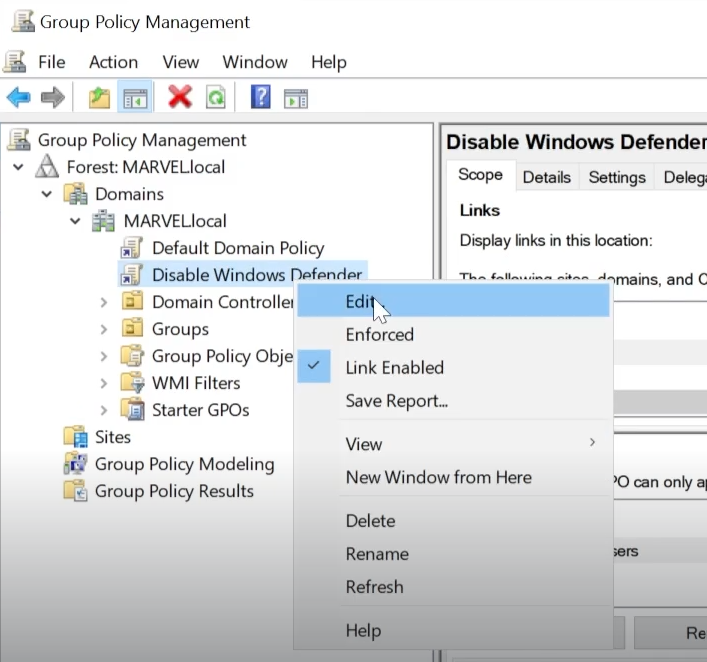Open the View submenu arrow in context menu
707x662 pixels.
tap(592, 442)
